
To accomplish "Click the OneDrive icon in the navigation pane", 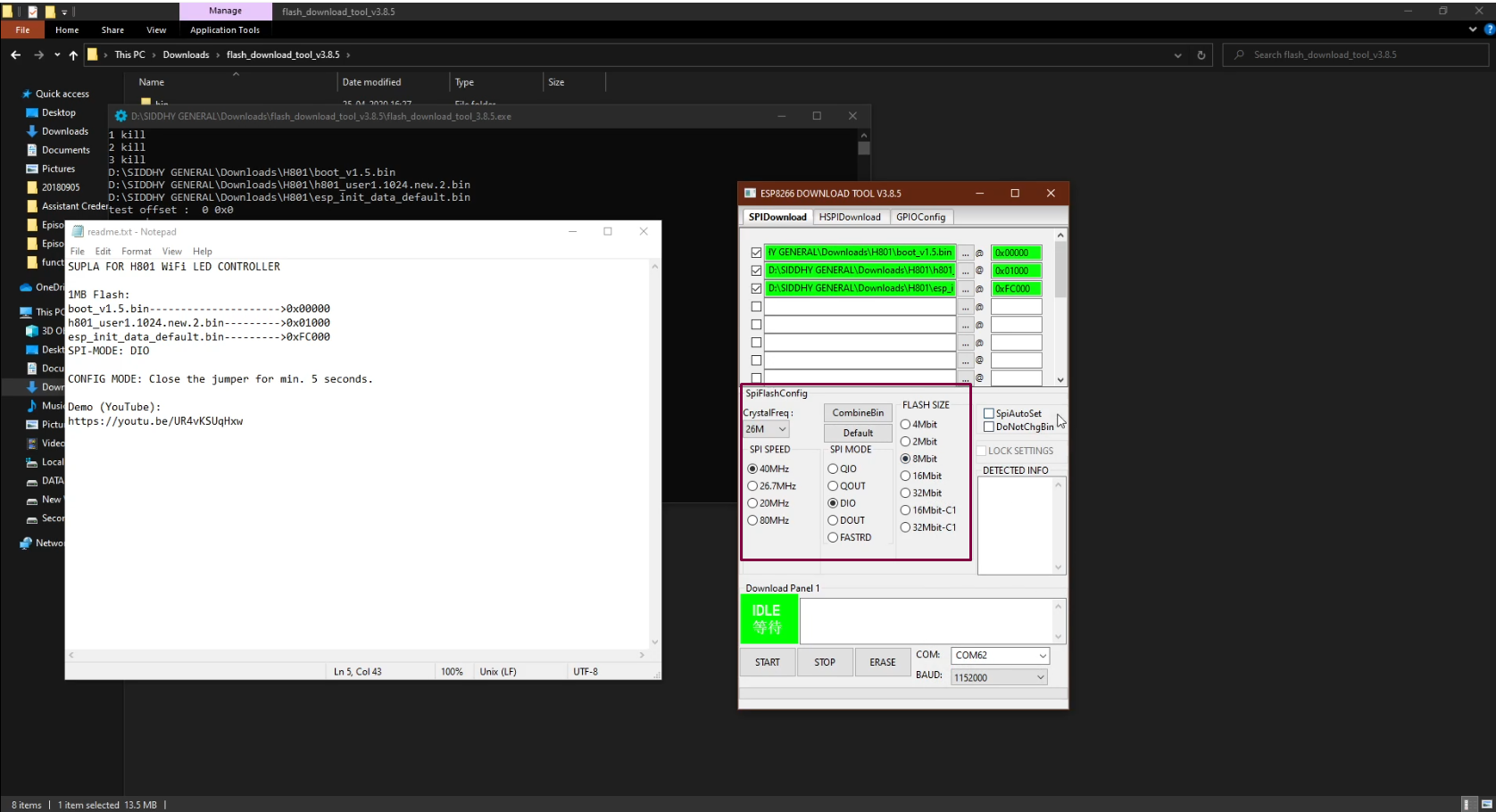I will tap(25, 287).
